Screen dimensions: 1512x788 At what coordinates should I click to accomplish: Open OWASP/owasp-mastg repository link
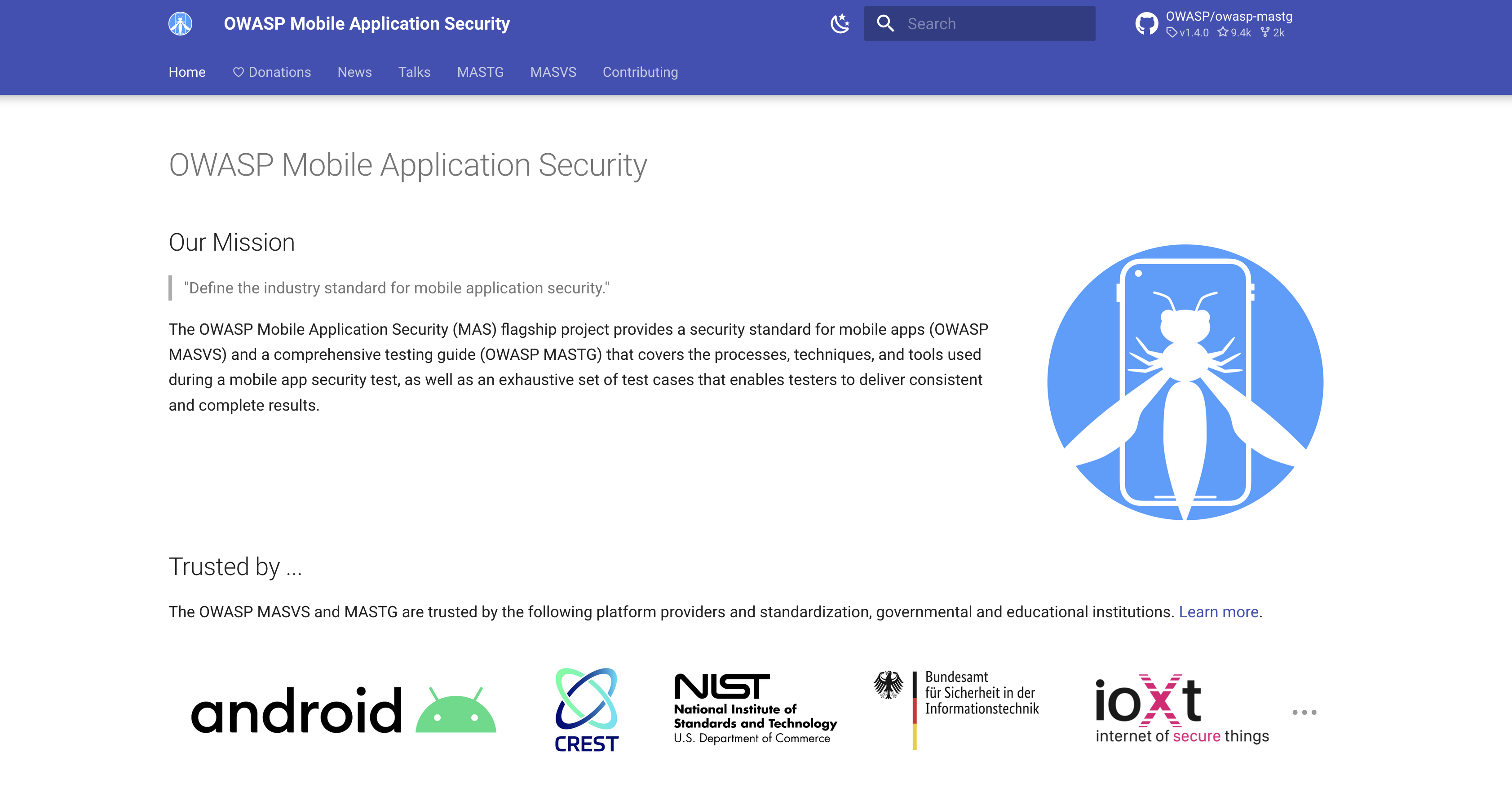(x=1229, y=17)
